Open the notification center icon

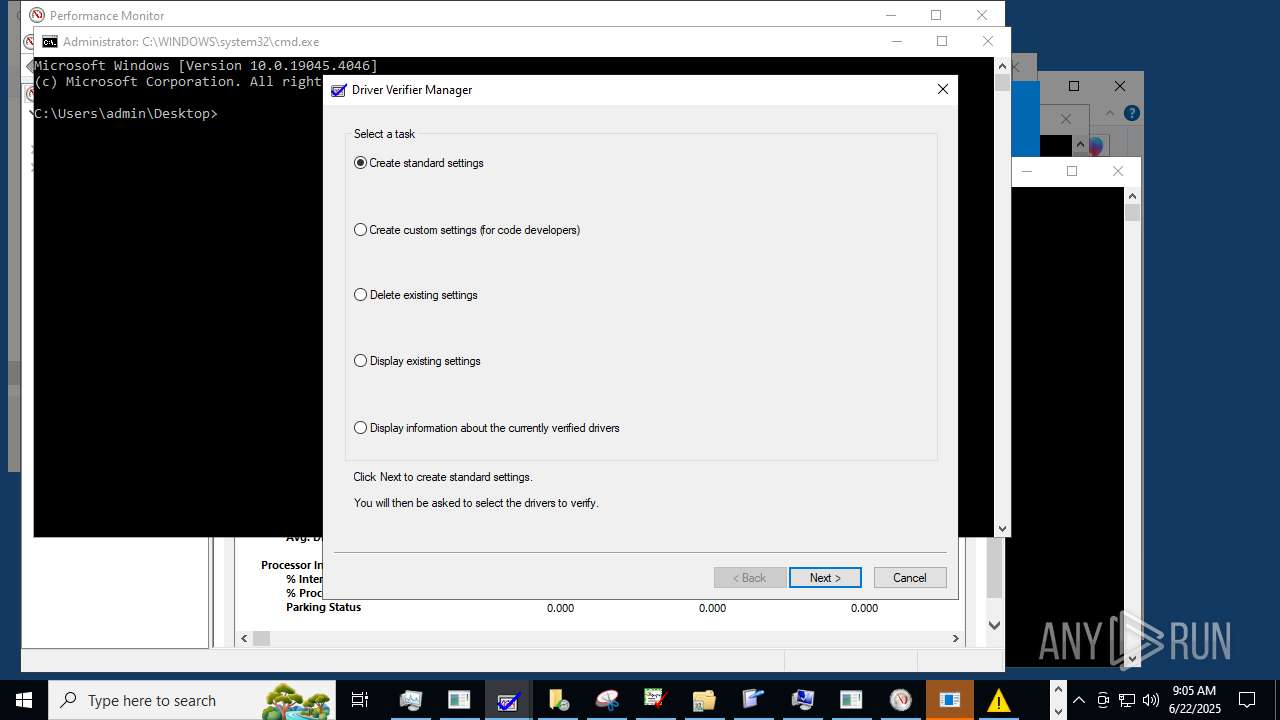[1247, 700]
